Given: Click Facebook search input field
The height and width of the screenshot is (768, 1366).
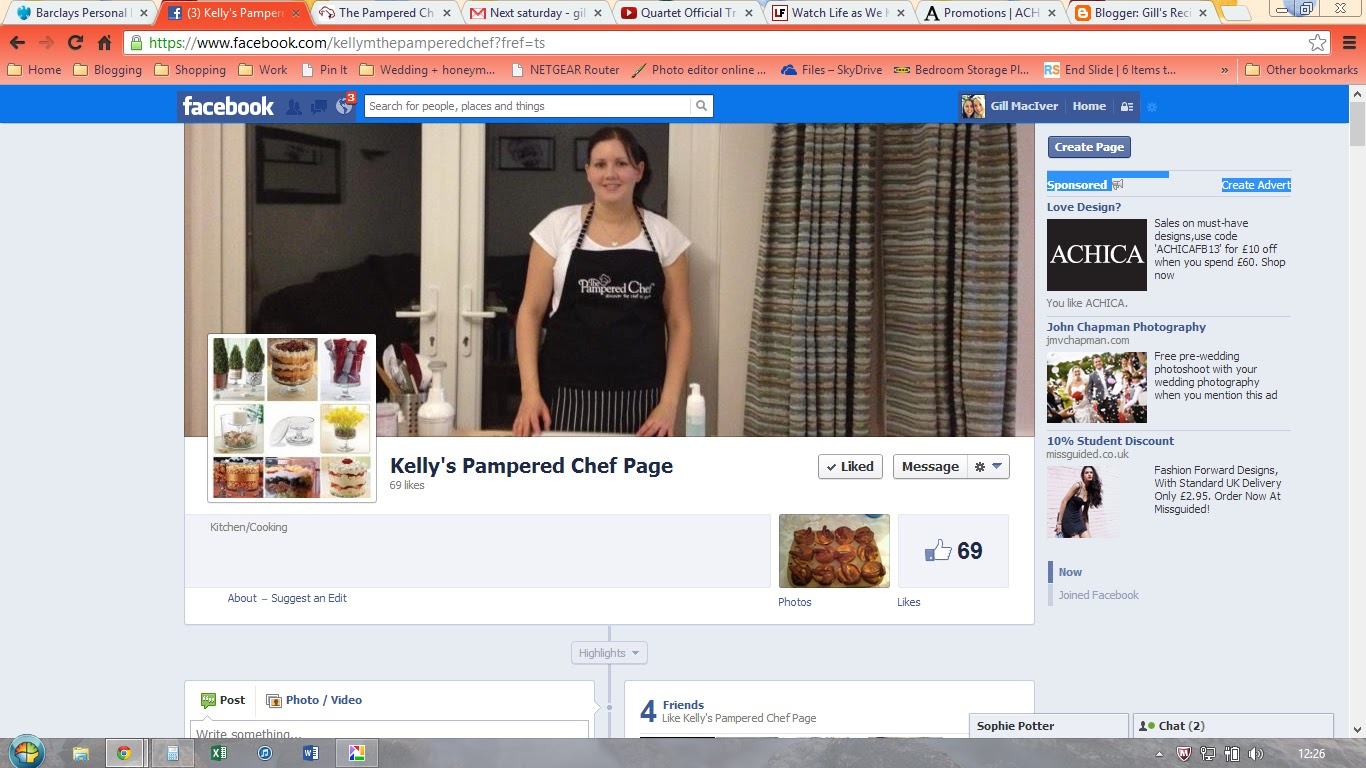Looking at the screenshot, I should click(x=527, y=106).
